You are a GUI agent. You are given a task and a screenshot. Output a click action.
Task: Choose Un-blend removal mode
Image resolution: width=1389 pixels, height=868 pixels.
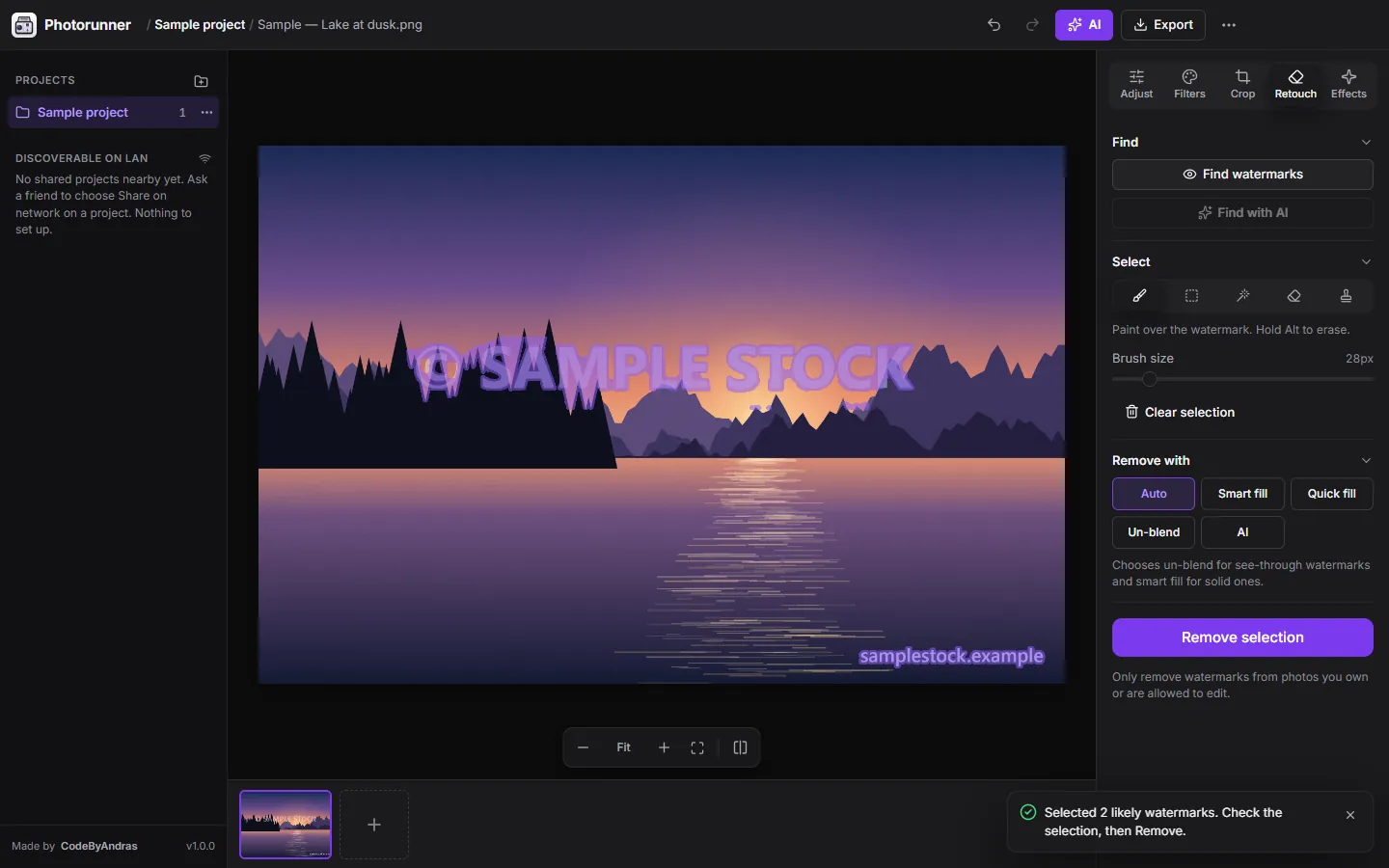point(1154,532)
